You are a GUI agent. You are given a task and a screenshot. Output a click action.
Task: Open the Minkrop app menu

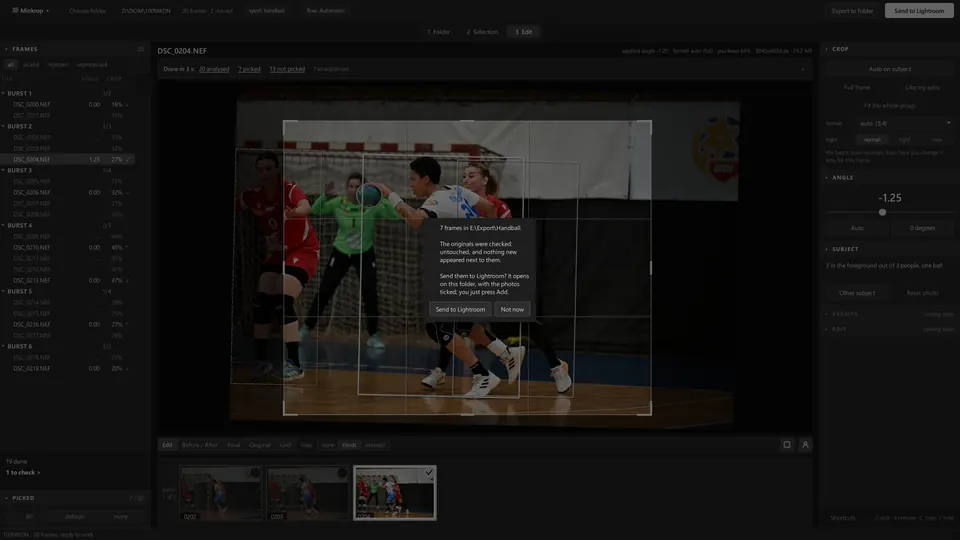click(31, 10)
